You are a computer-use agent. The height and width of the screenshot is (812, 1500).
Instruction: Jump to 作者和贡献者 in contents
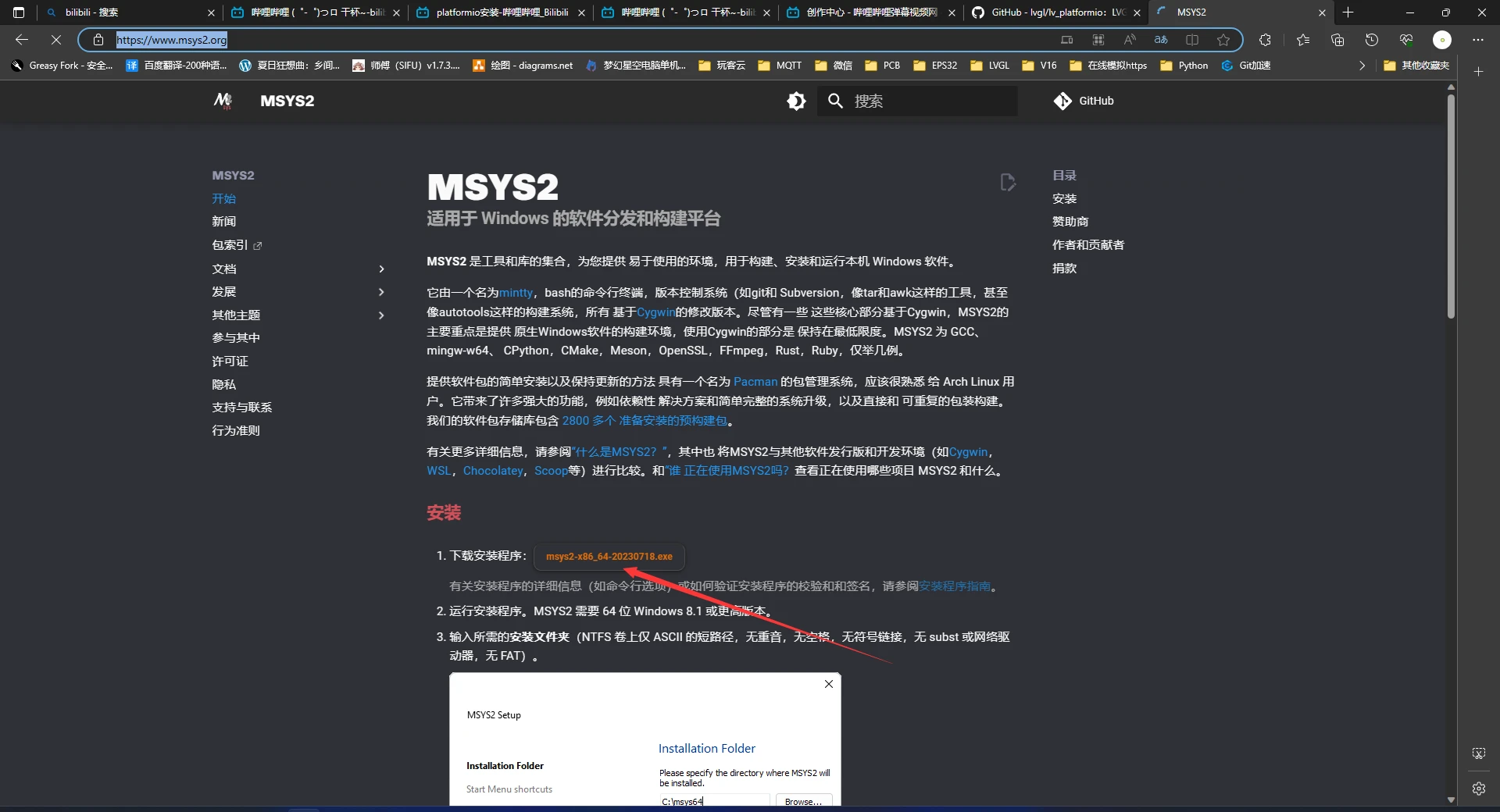[1088, 245]
